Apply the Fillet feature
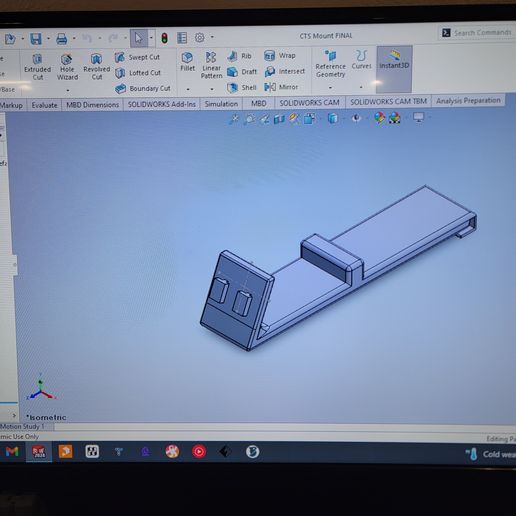The height and width of the screenshot is (516, 516). [187, 62]
